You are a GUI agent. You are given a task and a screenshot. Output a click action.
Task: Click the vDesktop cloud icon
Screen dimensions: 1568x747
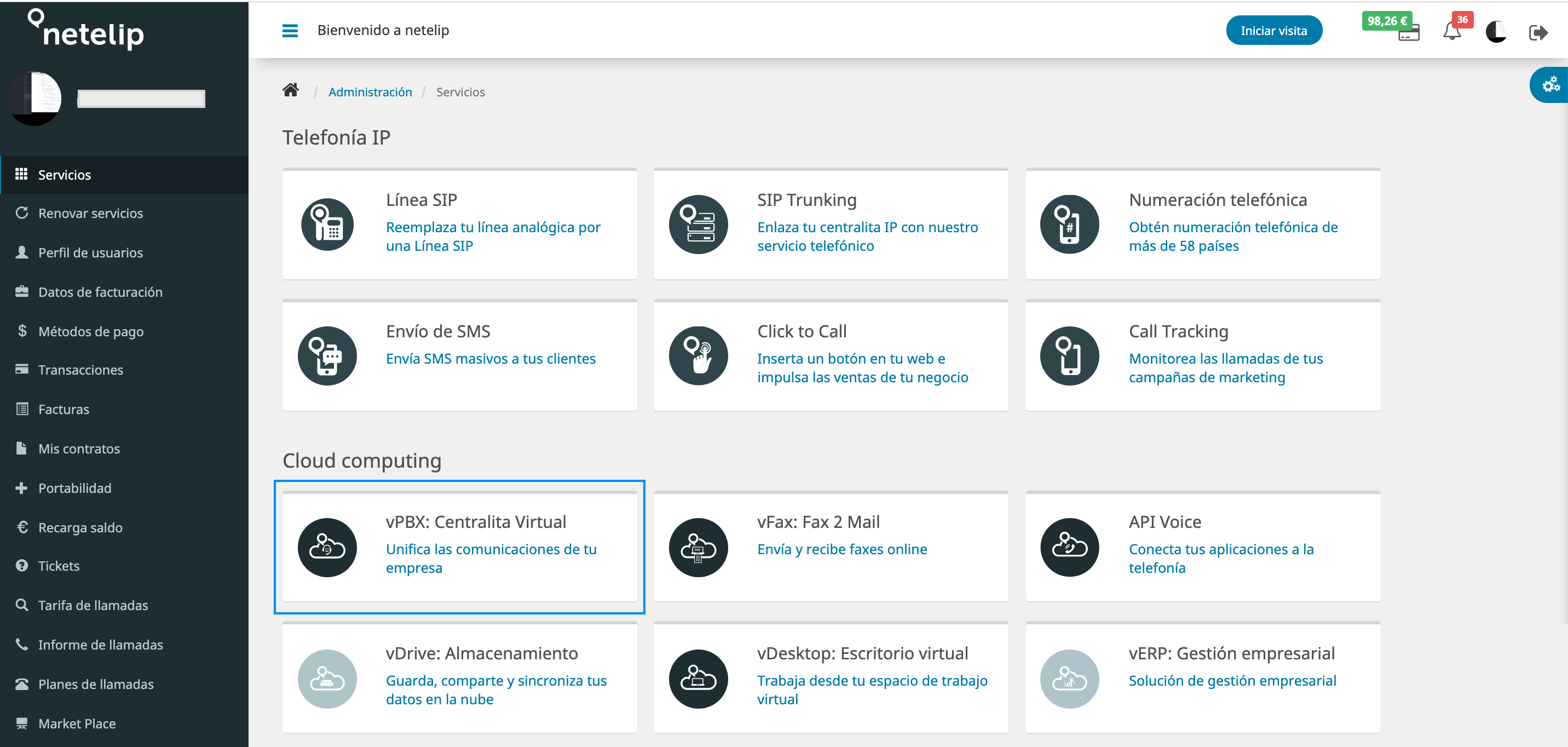[698, 679]
